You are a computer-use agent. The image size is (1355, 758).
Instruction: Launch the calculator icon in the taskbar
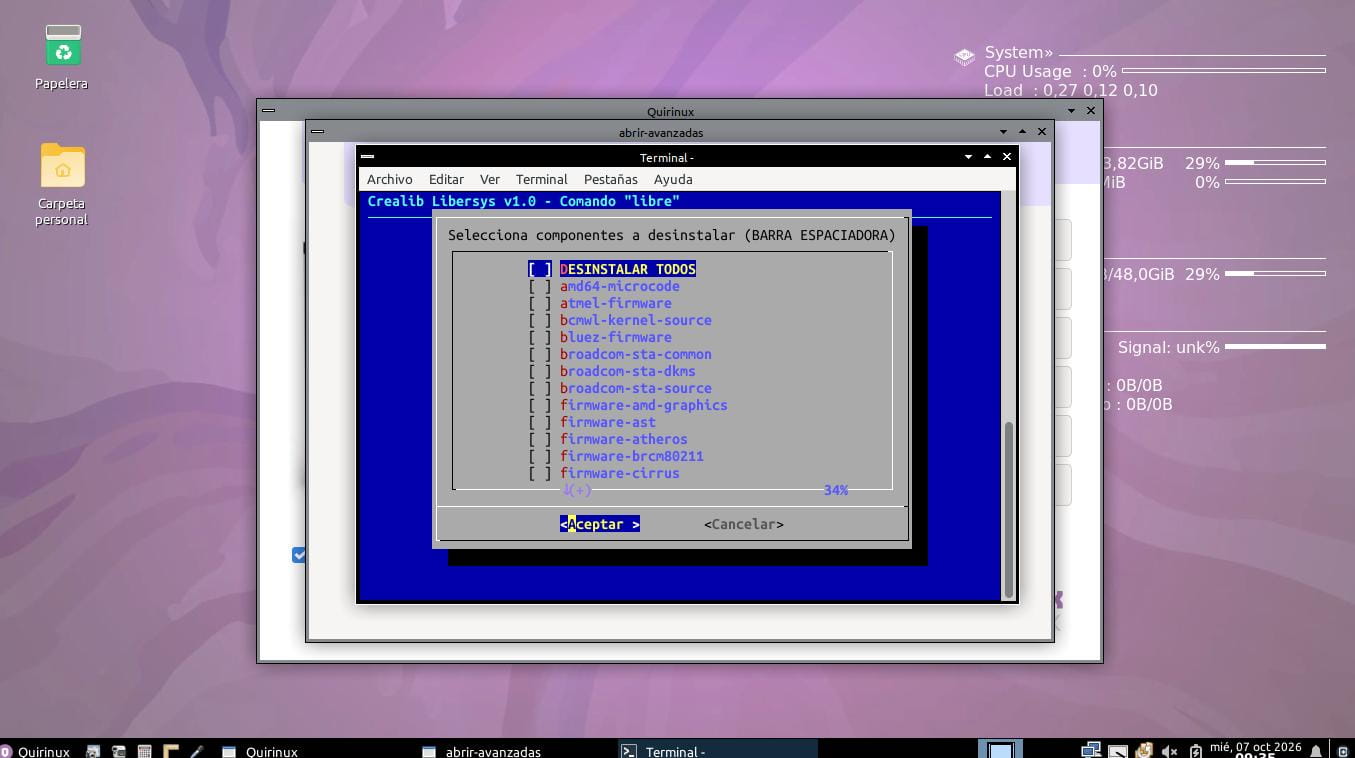pyautogui.click(x=144, y=751)
